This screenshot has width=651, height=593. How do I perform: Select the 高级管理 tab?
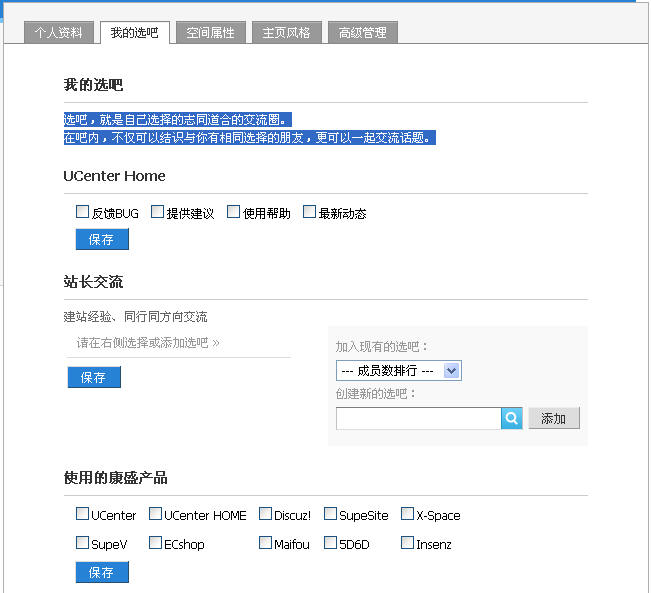tap(362, 33)
